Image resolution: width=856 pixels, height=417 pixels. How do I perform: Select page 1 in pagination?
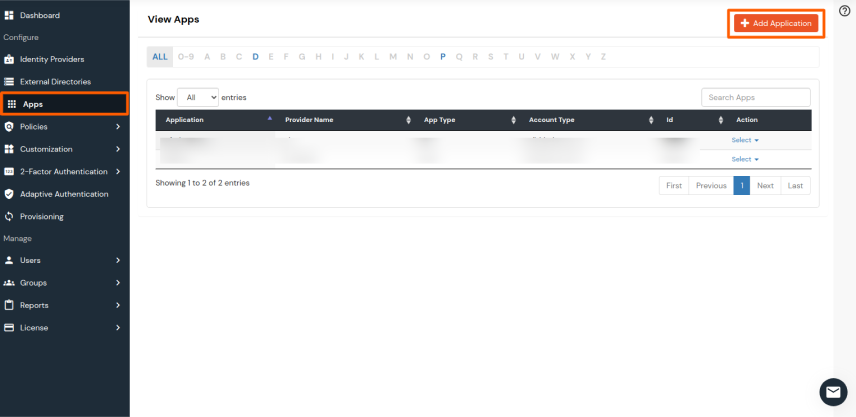coord(742,186)
